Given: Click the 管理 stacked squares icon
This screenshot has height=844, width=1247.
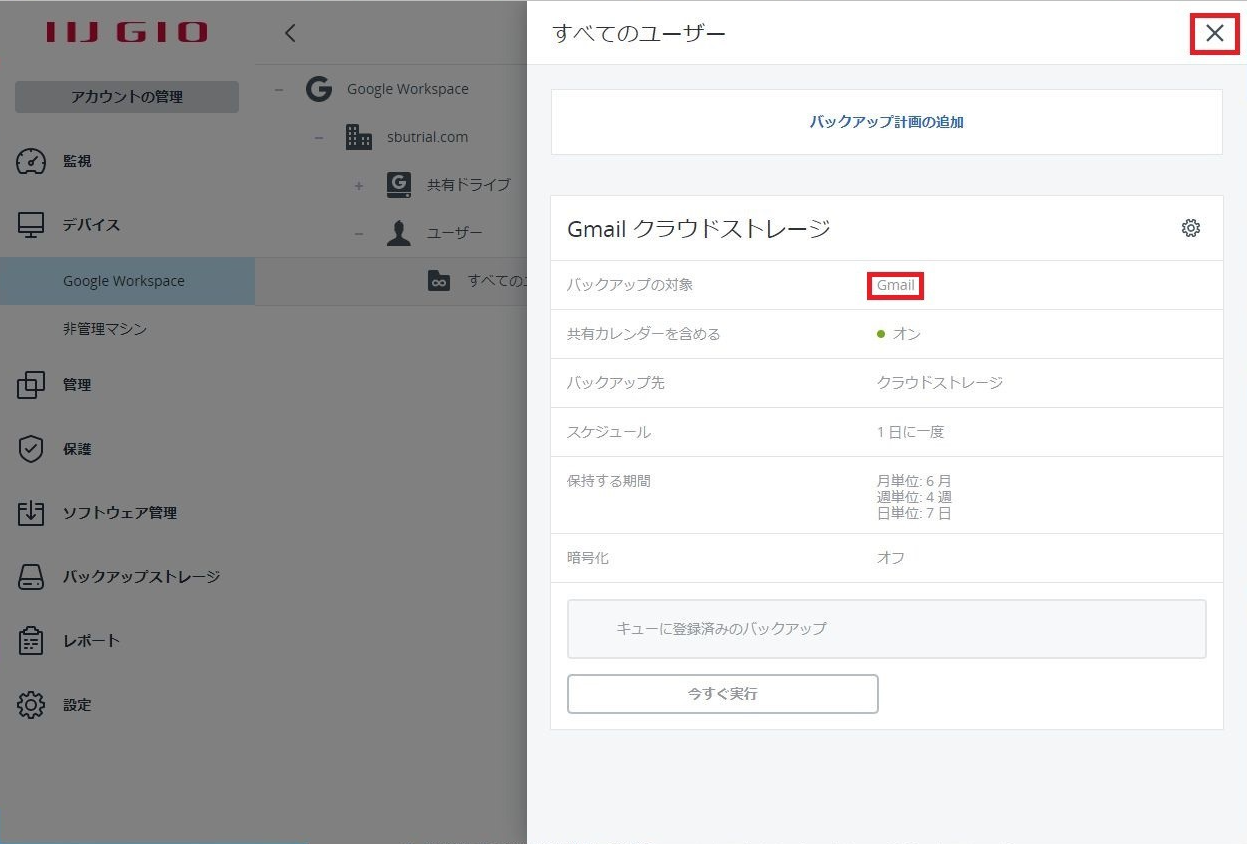Looking at the screenshot, I should (31, 385).
